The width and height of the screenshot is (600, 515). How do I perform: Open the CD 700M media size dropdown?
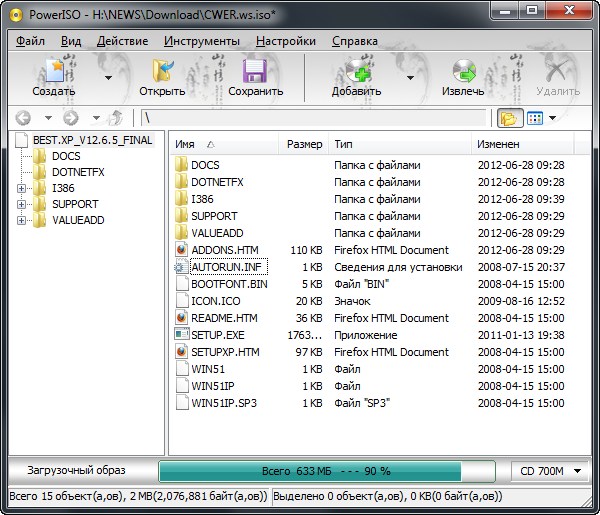pos(550,471)
